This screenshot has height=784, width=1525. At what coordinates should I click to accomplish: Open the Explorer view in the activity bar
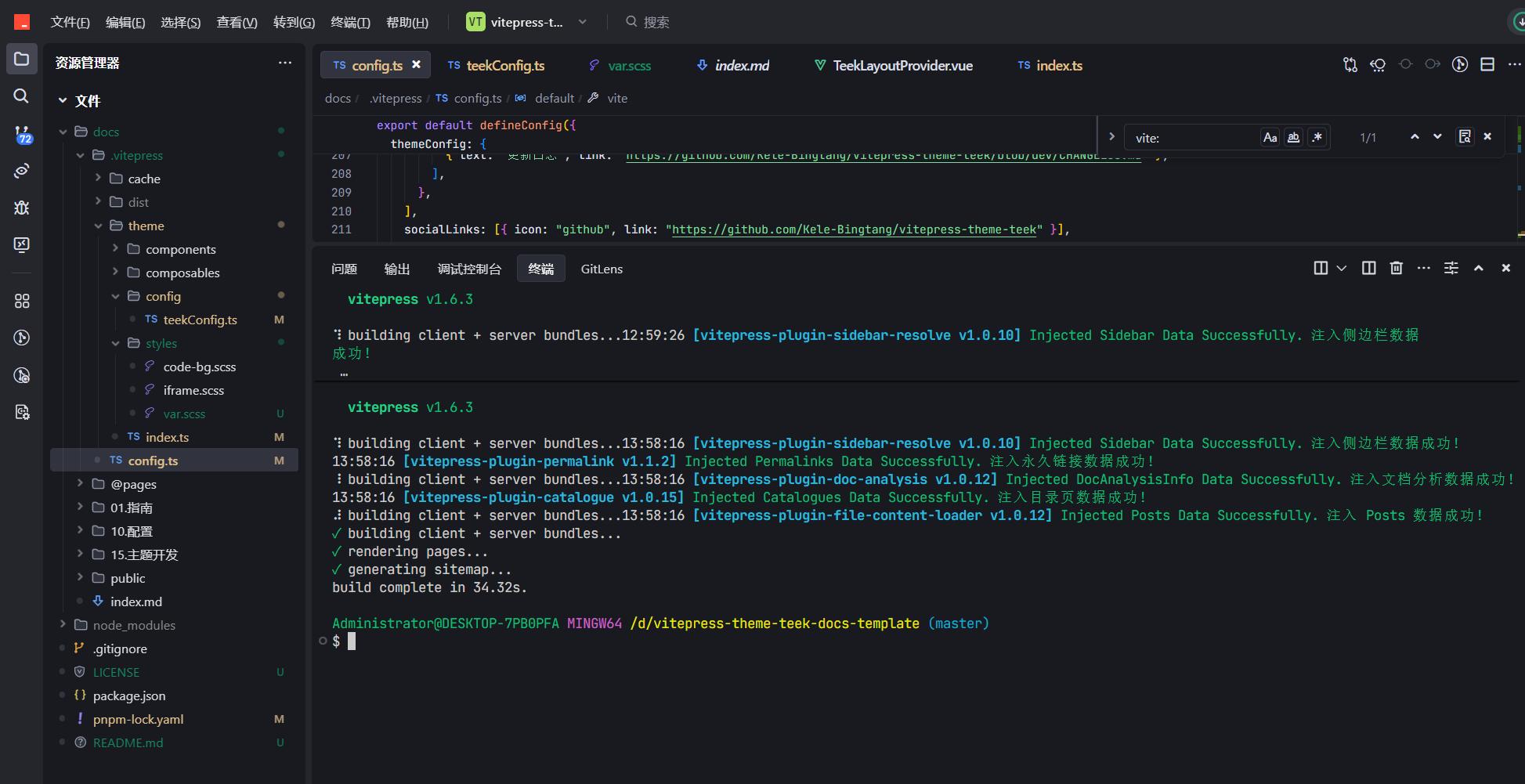coord(22,60)
